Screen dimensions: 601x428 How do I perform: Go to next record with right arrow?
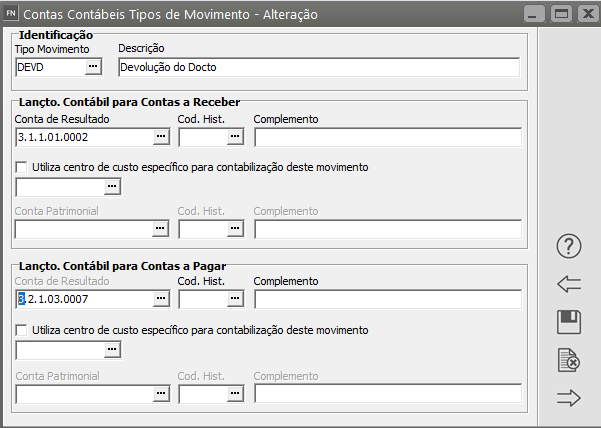click(568, 398)
